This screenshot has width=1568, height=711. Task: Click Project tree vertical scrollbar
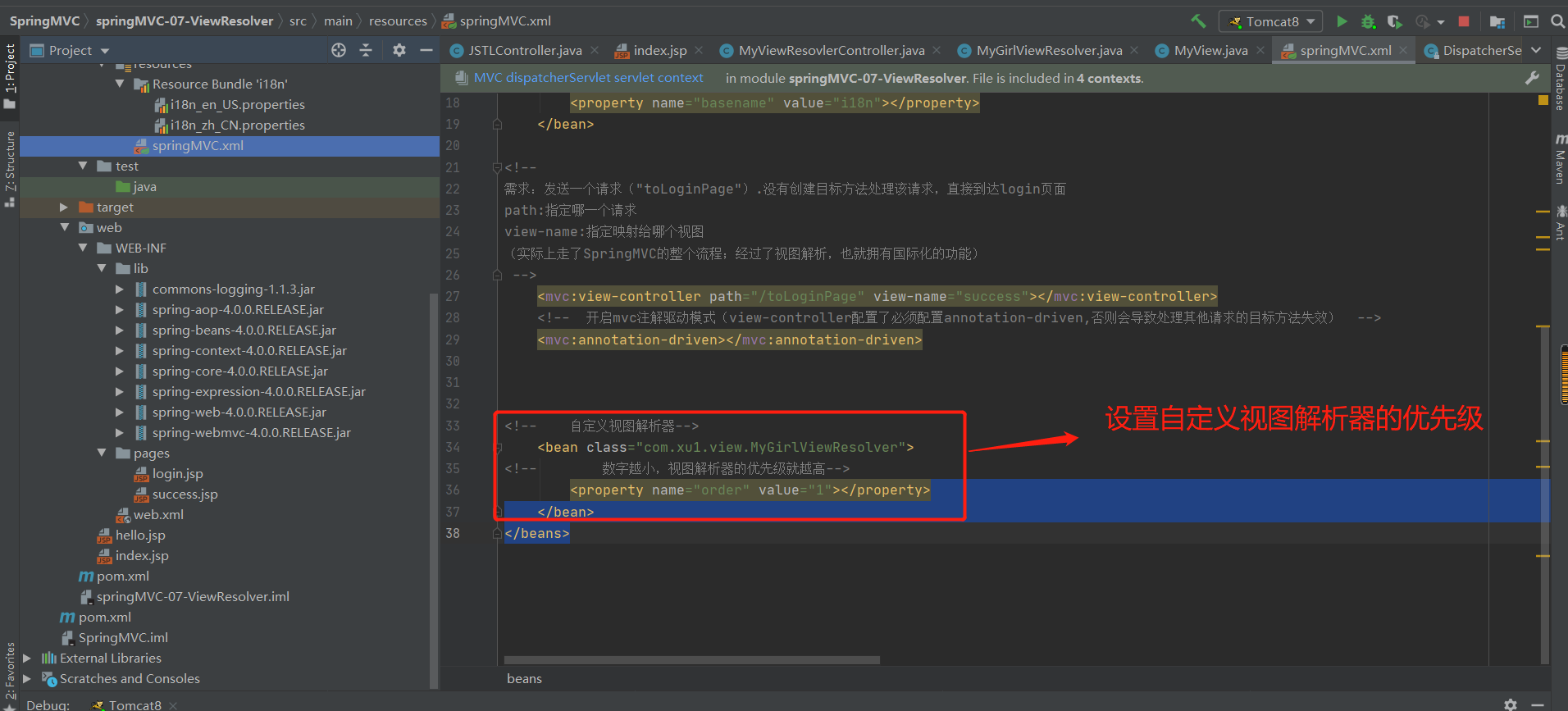click(434, 490)
